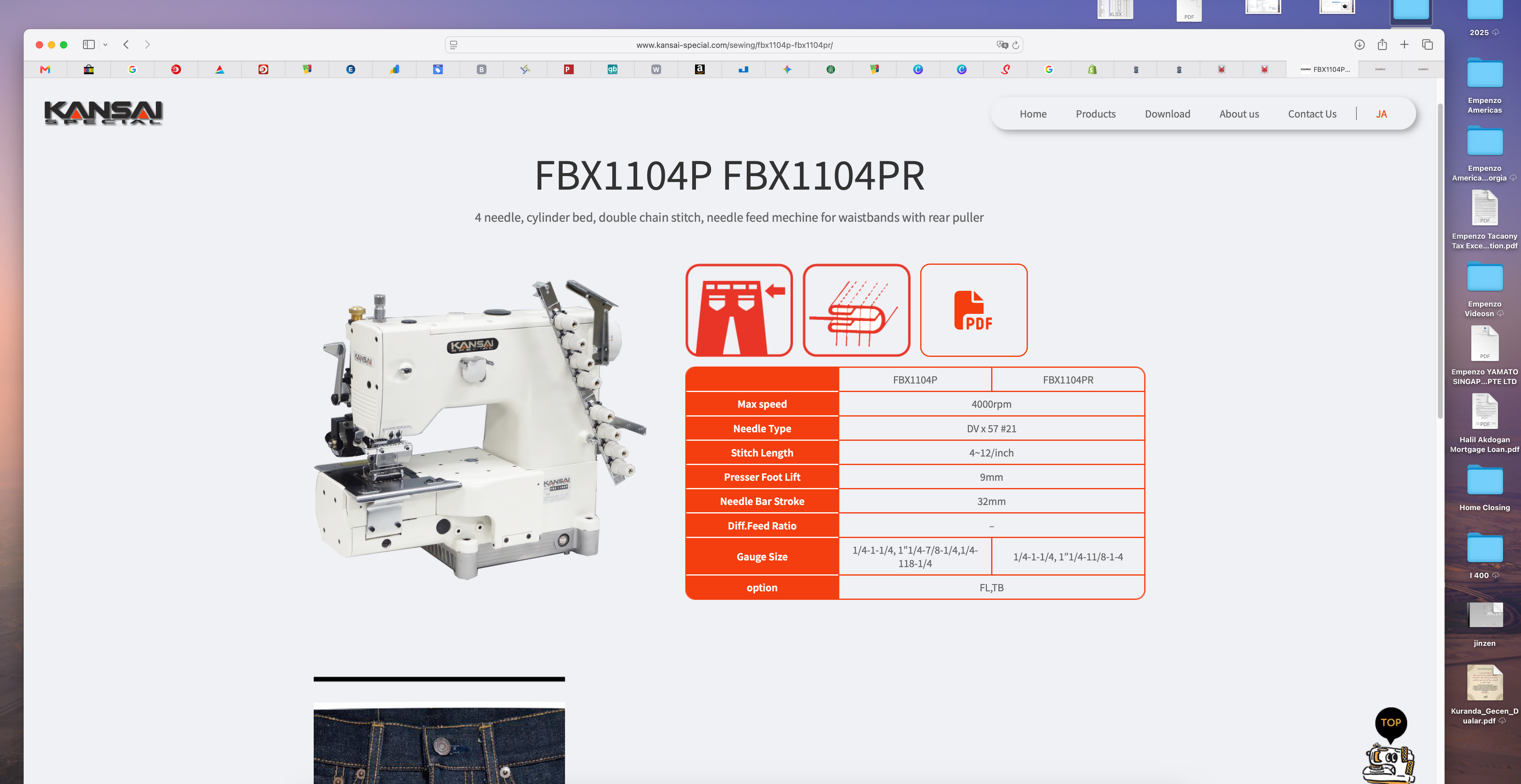
Task: Switch to the red P tab
Action: 569,70
